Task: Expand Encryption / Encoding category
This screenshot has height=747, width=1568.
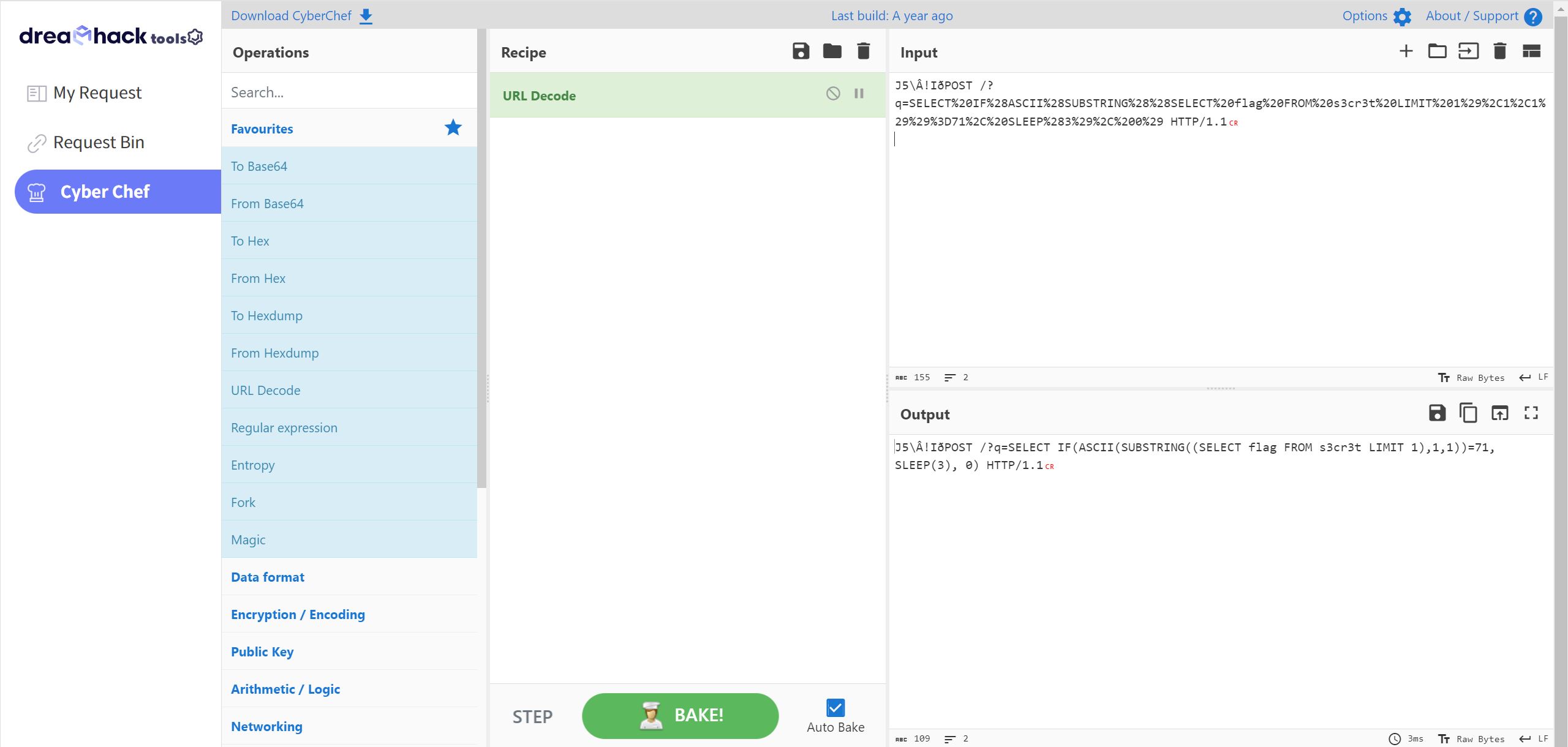Action: coord(298,614)
